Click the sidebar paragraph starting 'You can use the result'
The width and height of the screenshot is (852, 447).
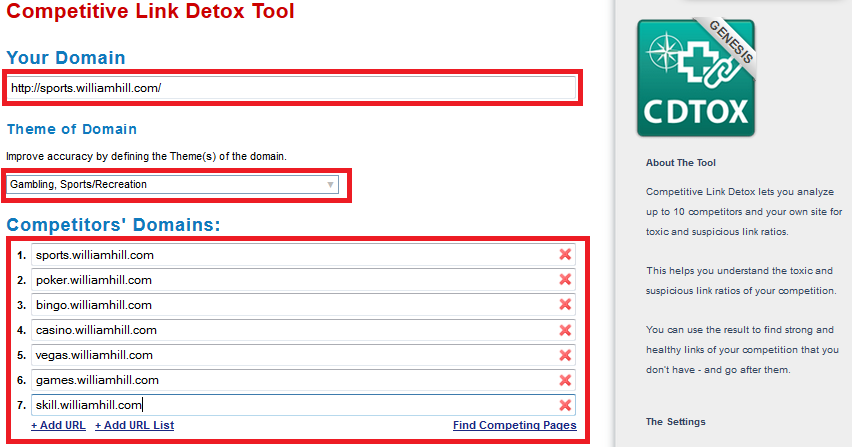742,350
